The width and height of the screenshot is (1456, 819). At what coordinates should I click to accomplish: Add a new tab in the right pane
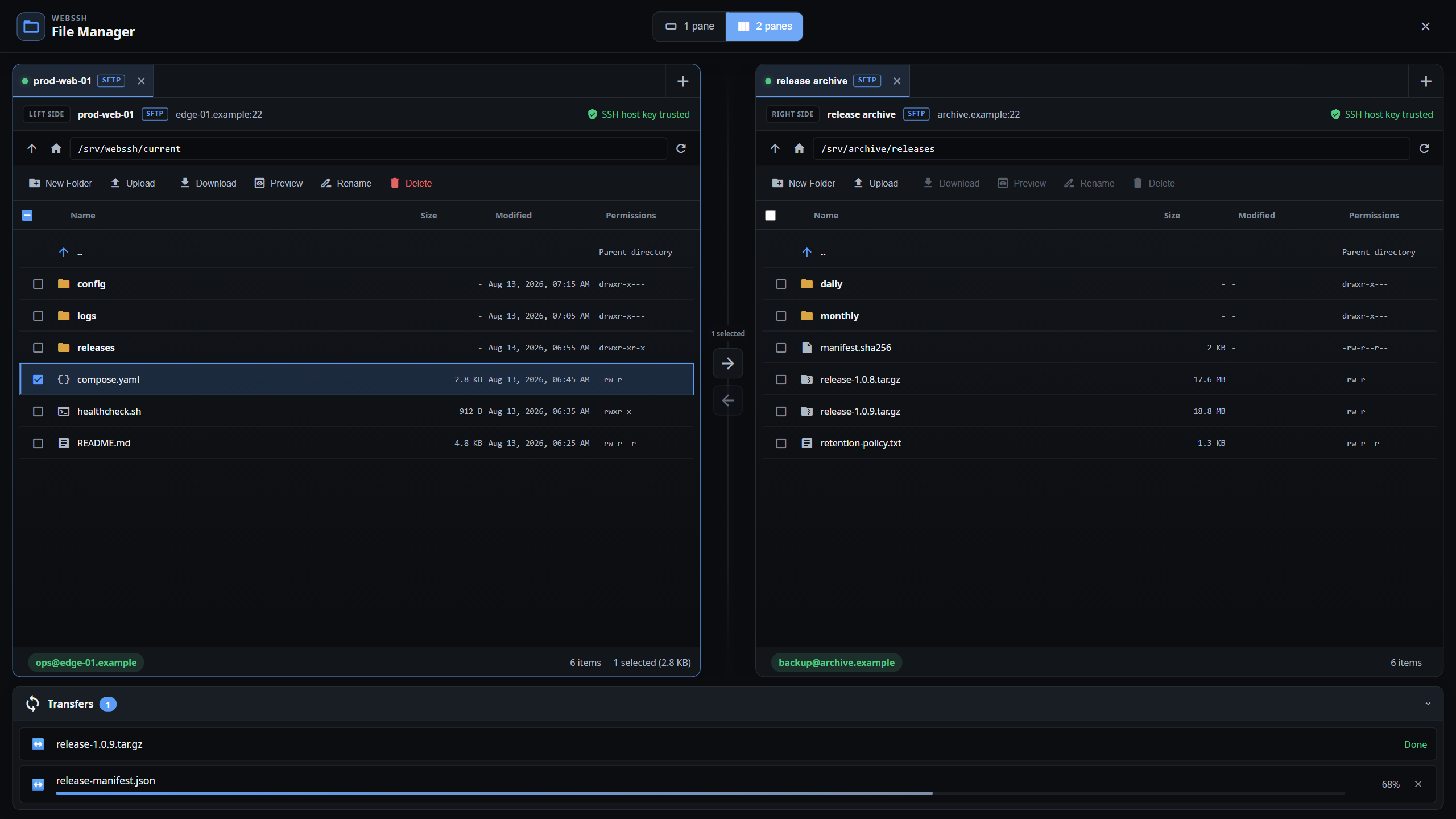(x=1426, y=81)
